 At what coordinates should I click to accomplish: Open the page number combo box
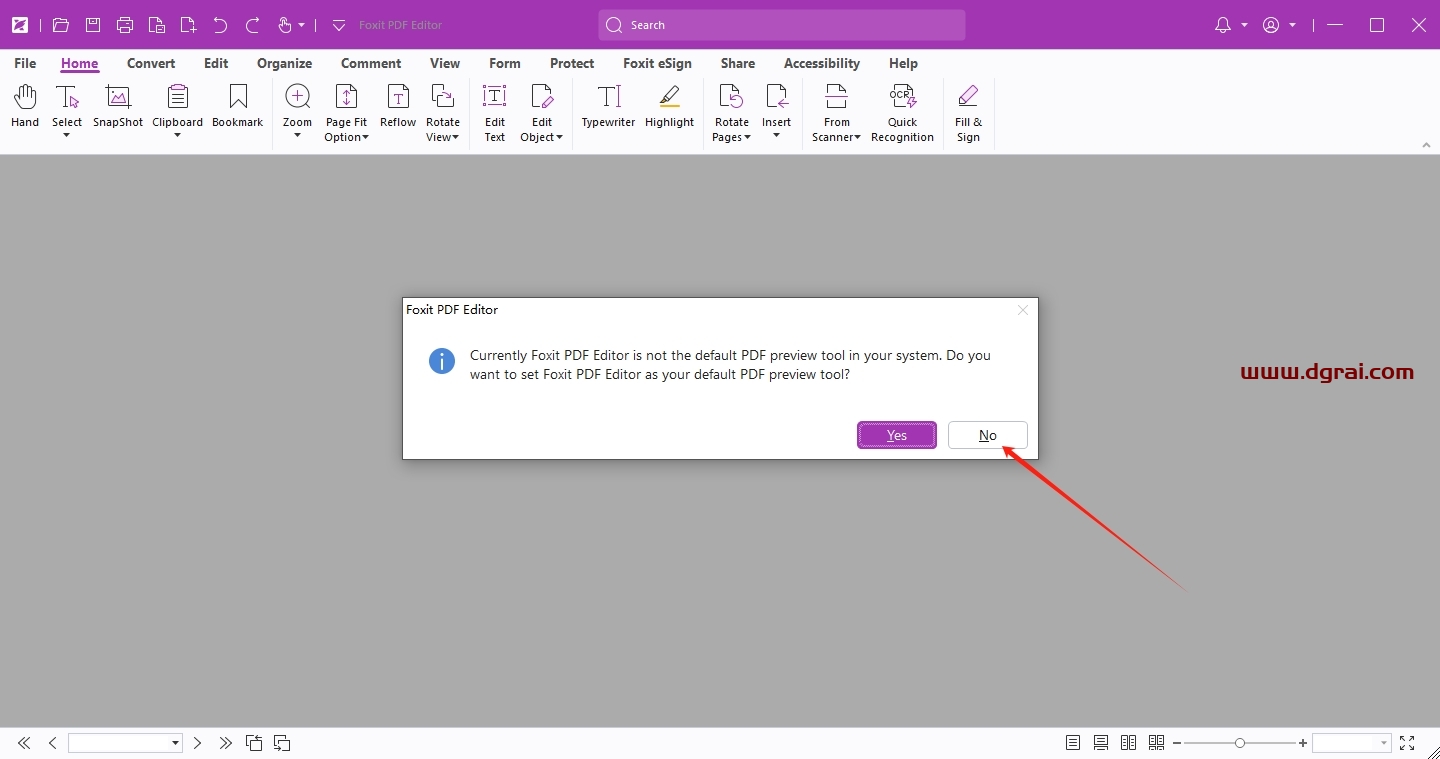(125, 743)
